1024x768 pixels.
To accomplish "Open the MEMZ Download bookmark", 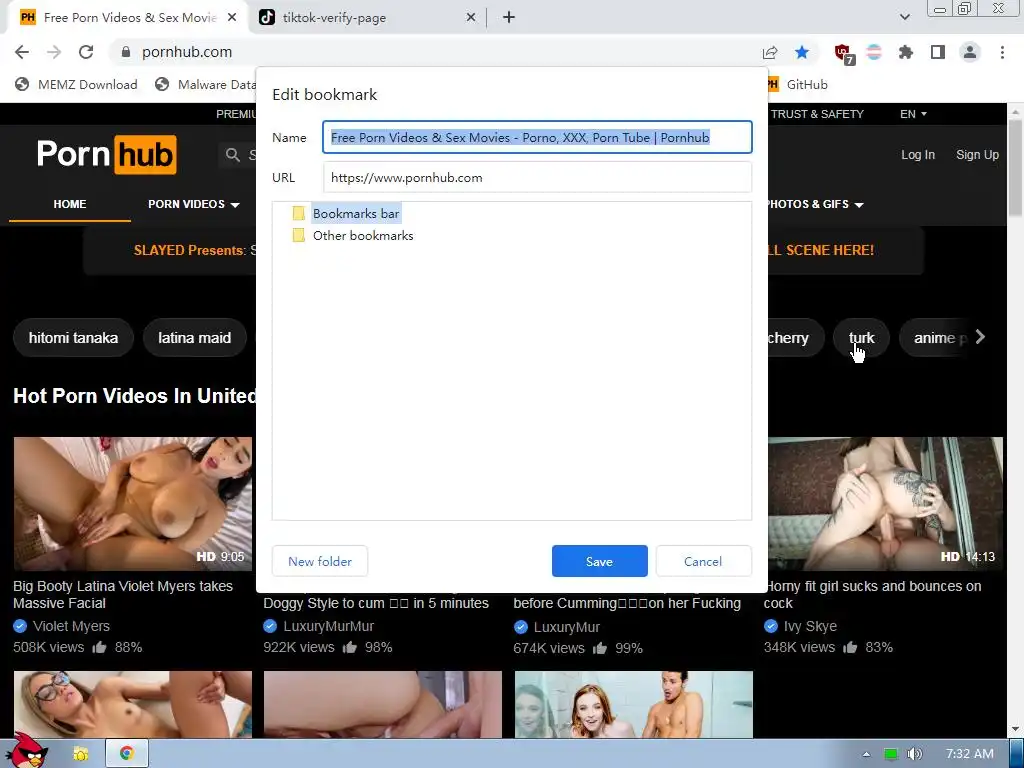I will (76, 84).
